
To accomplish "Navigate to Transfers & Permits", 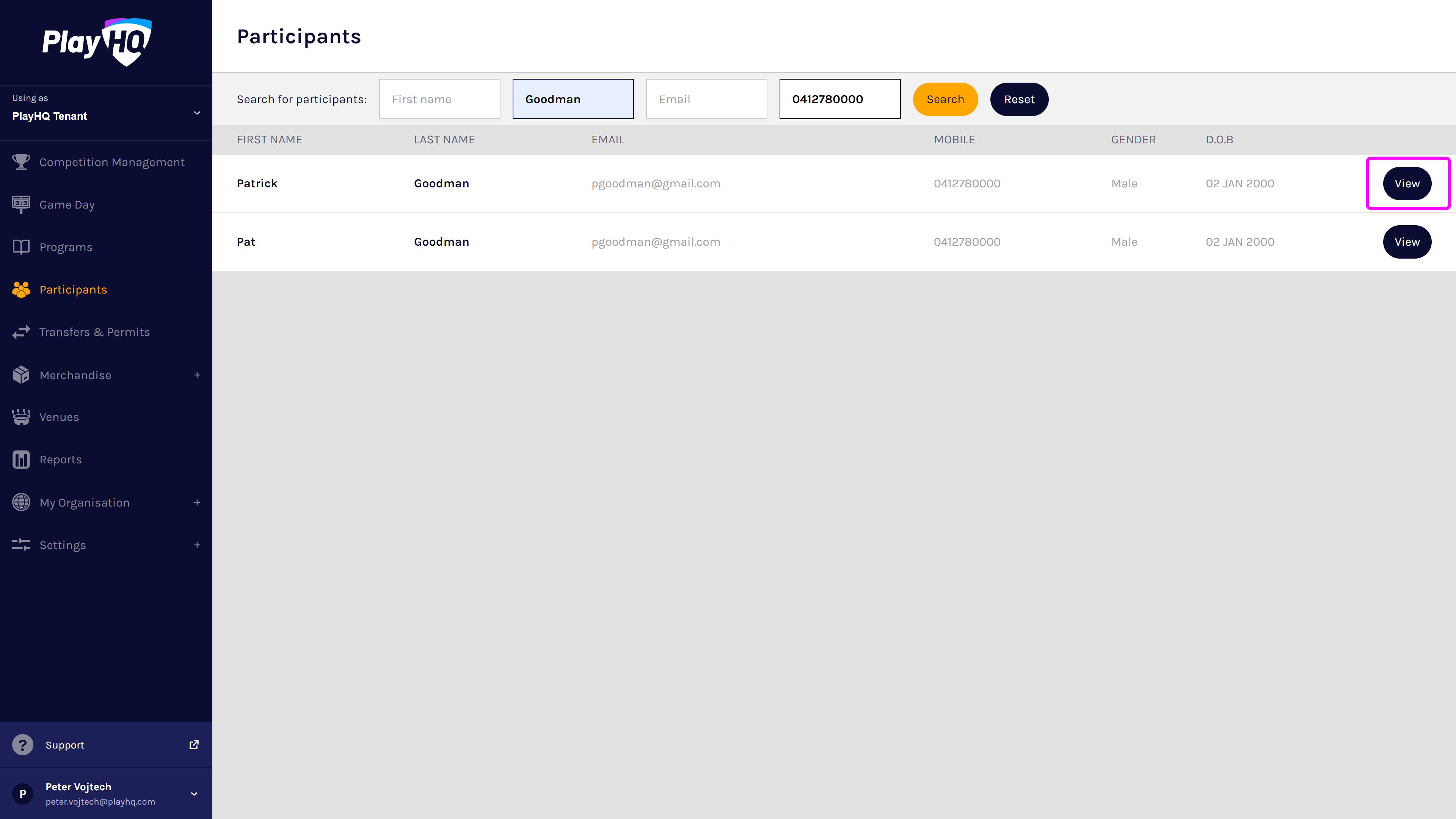I will click(x=94, y=332).
